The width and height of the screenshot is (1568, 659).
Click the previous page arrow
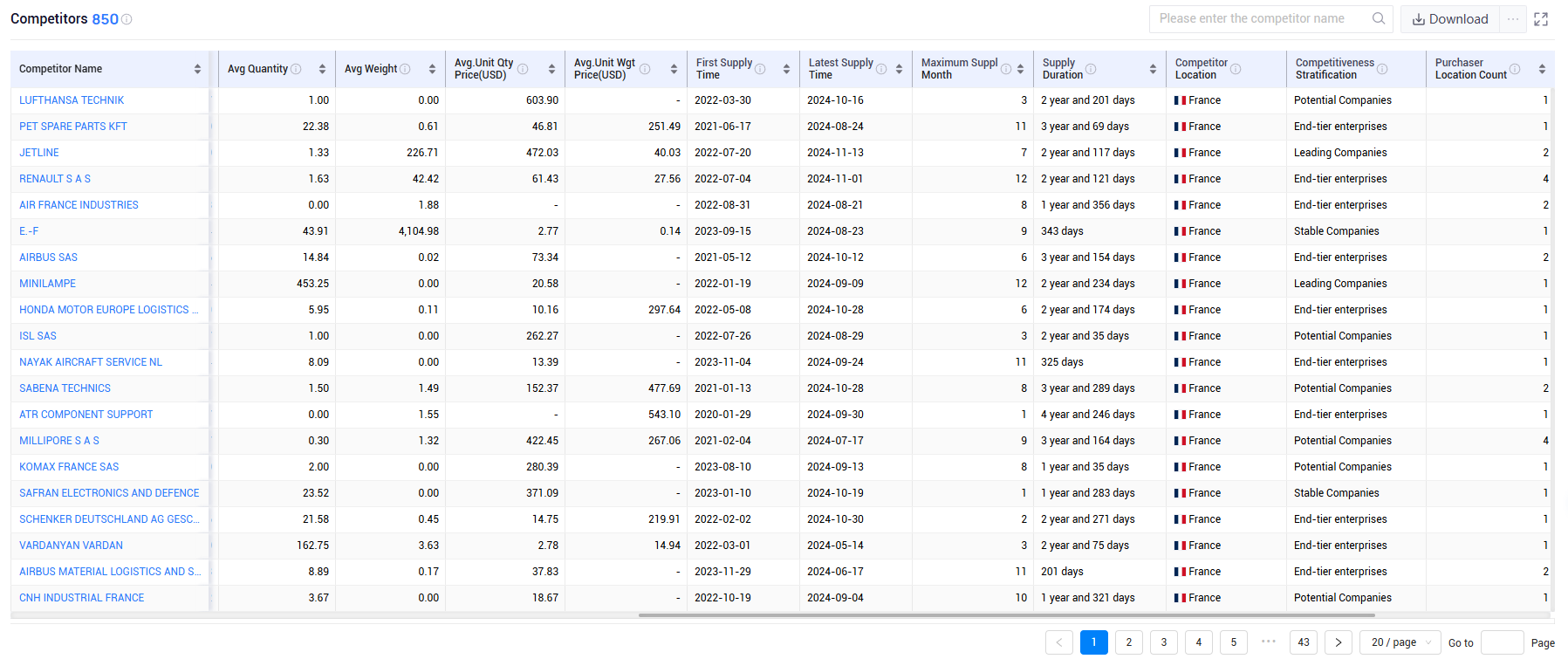pos(1059,642)
